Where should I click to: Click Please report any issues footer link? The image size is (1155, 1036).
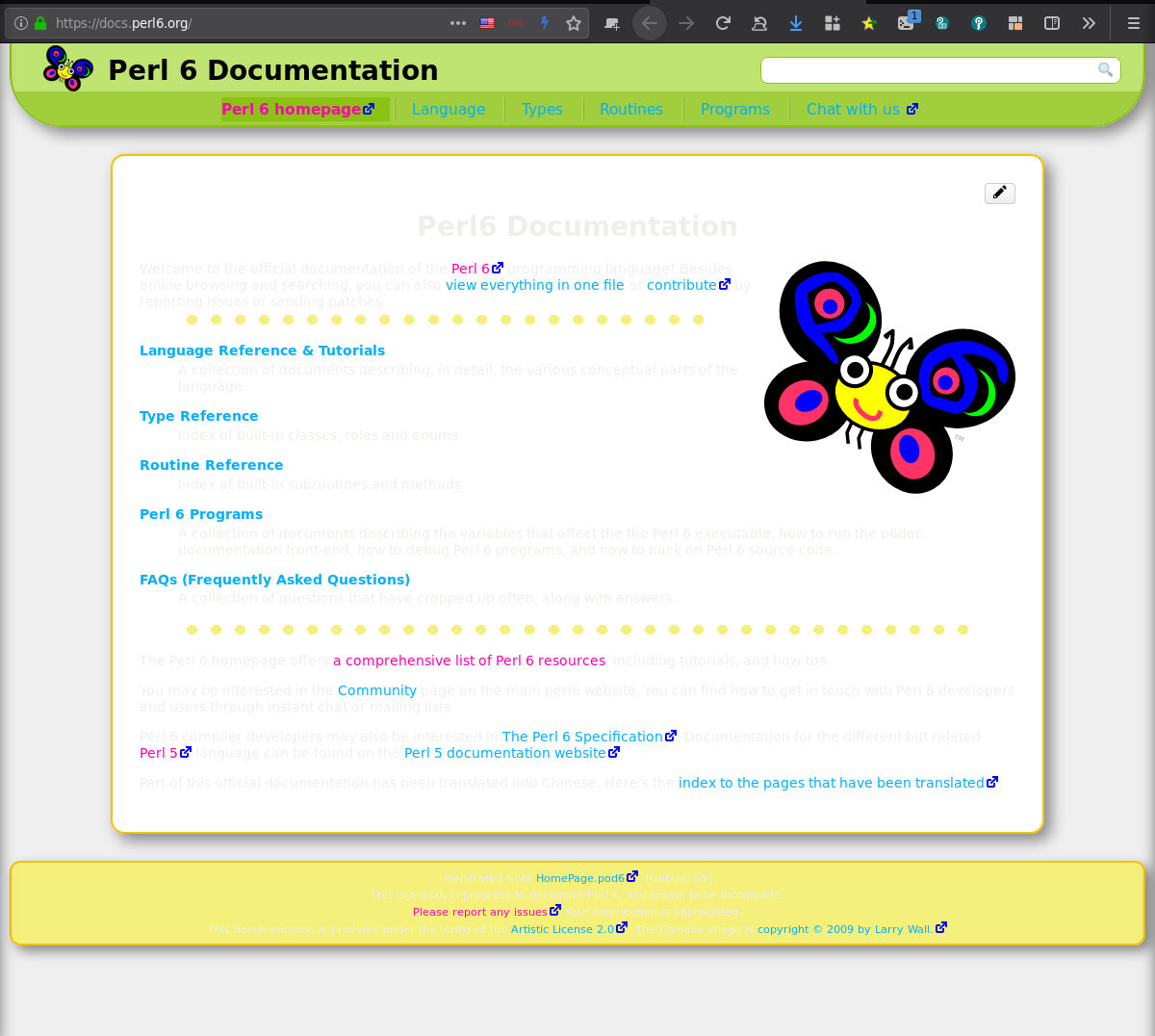[487, 912]
